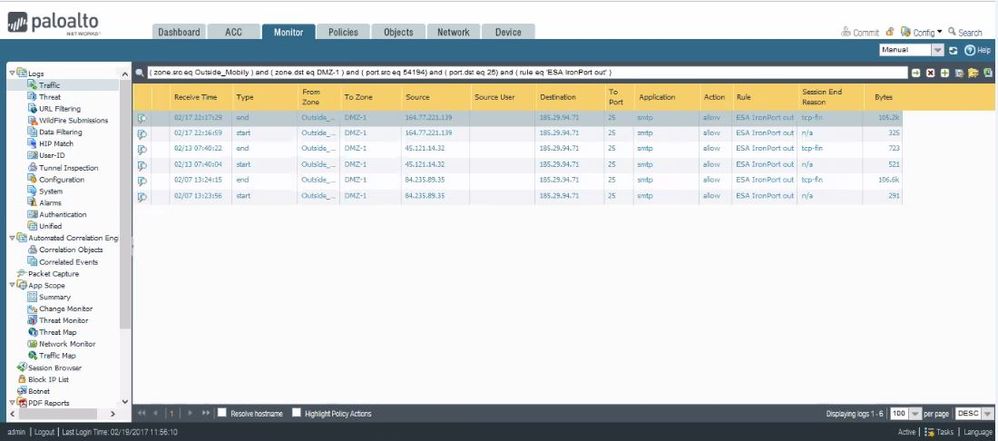
Task: Click the Logout link
Action: pyautogui.click(x=43, y=432)
